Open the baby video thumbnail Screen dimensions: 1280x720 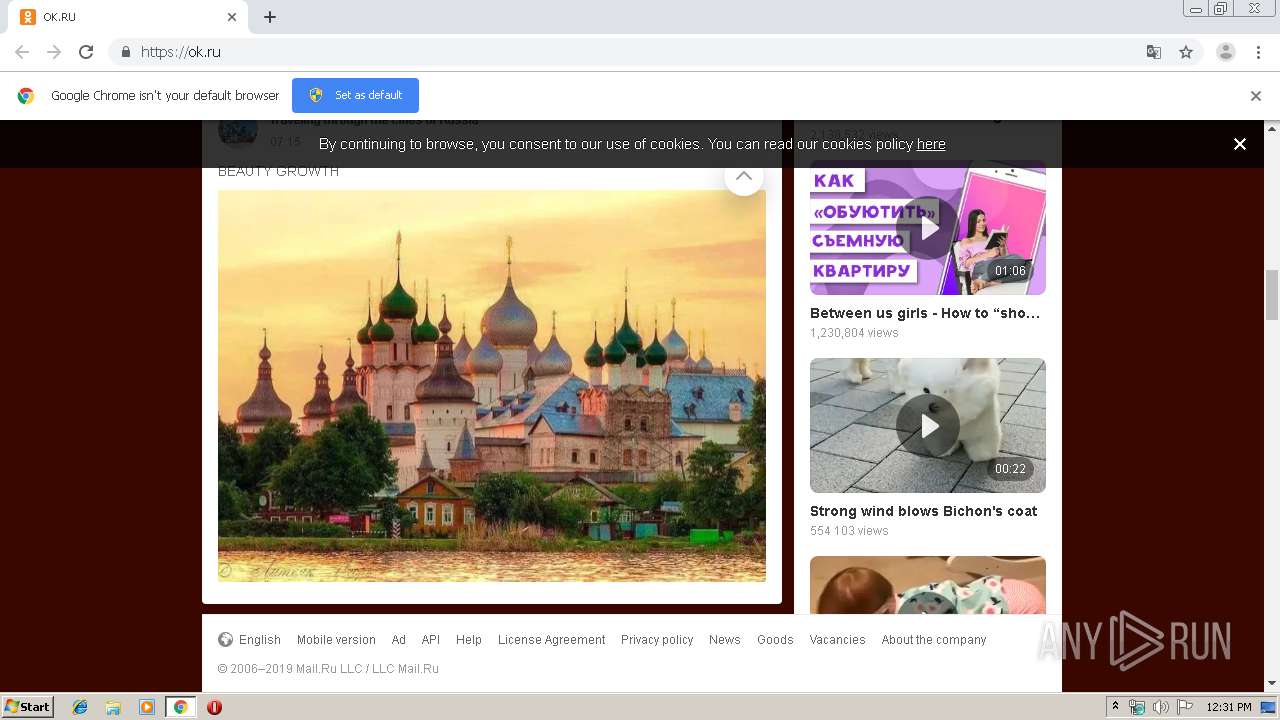pos(928,585)
